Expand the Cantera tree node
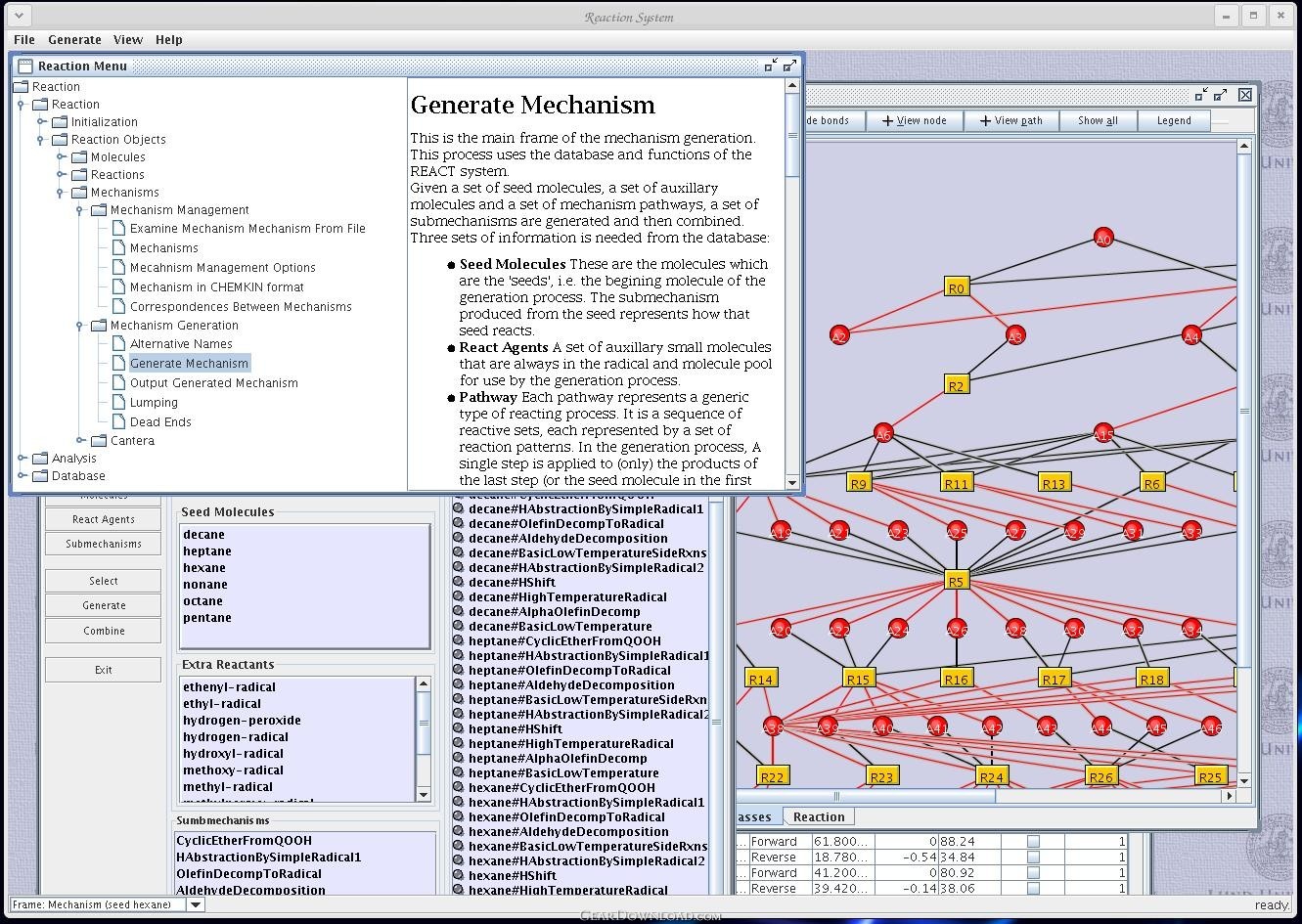1302x924 pixels. tap(80, 441)
